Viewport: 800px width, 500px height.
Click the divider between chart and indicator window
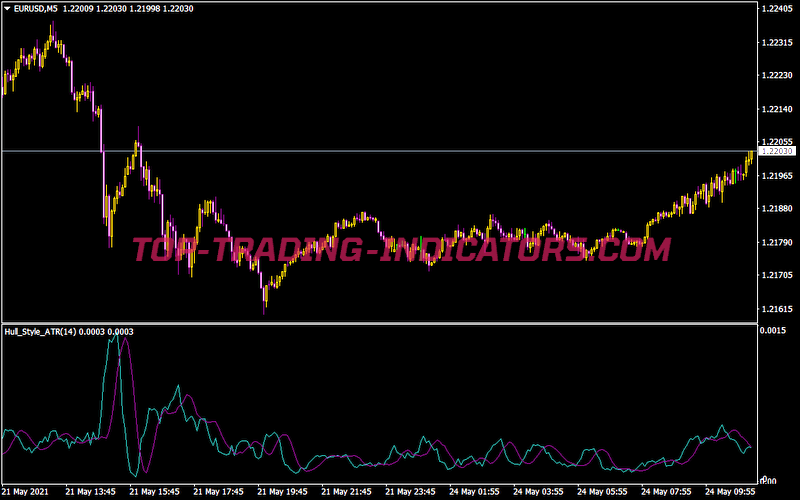click(x=380, y=323)
